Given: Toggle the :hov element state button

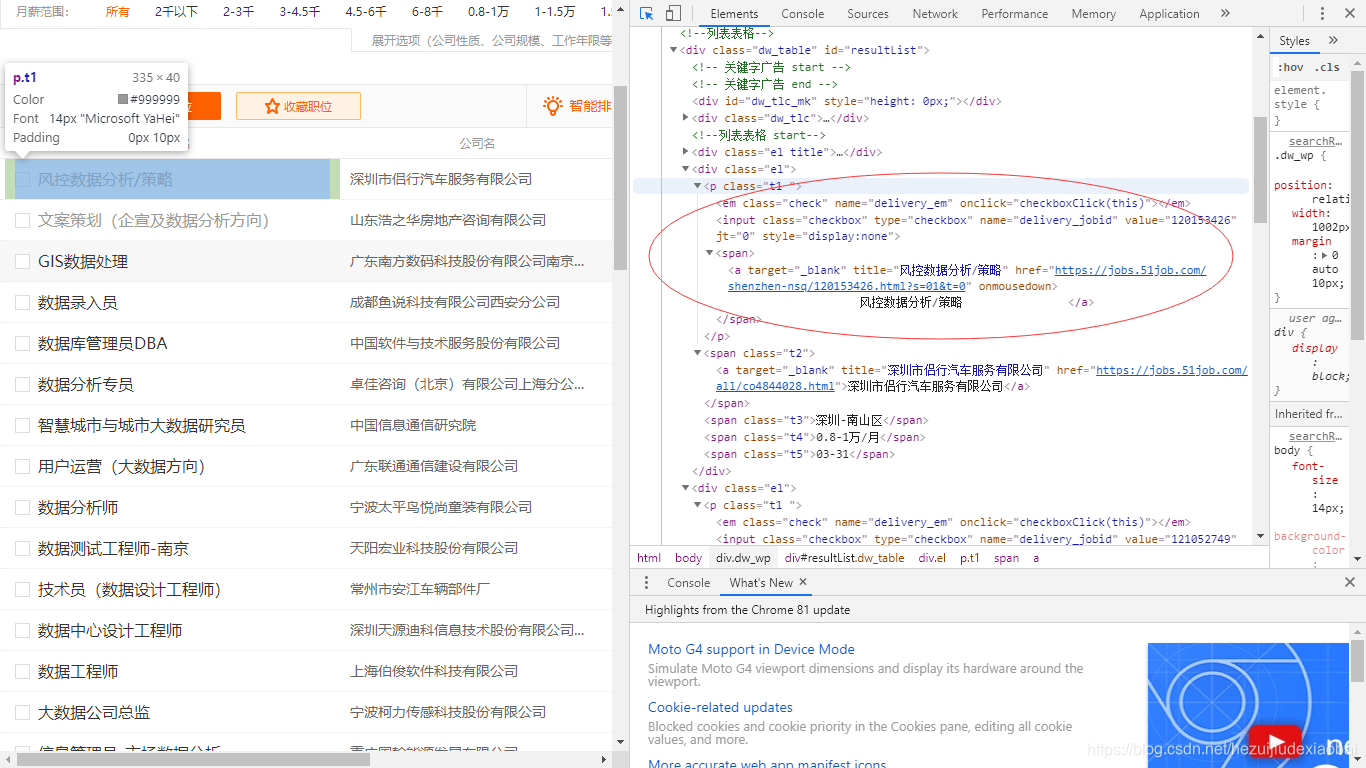Looking at the screenshot, I should tap(1291, 68).
